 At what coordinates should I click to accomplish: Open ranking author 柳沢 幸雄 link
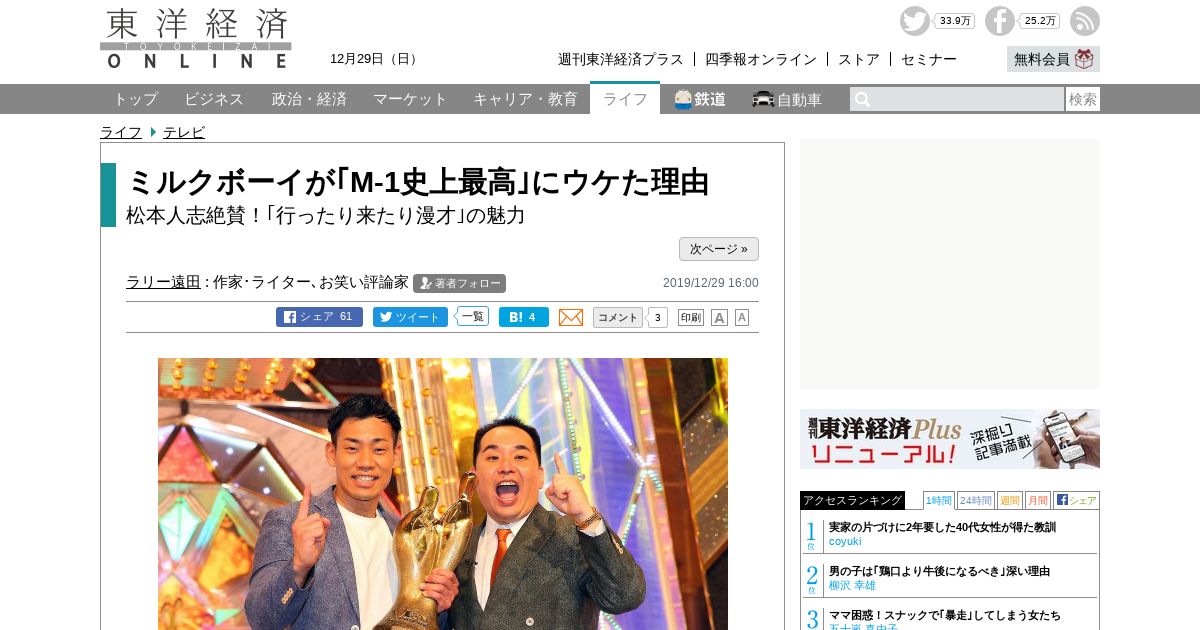coord(852,585)
